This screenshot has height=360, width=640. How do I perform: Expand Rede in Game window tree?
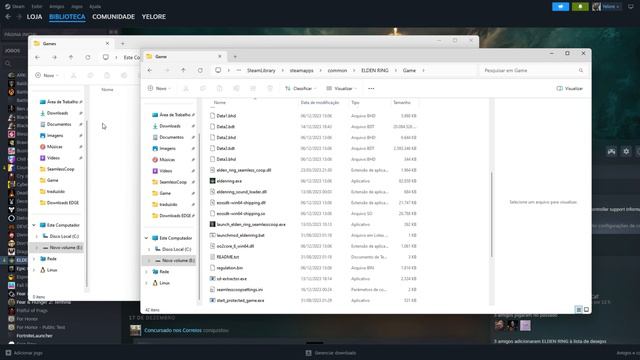146,271
